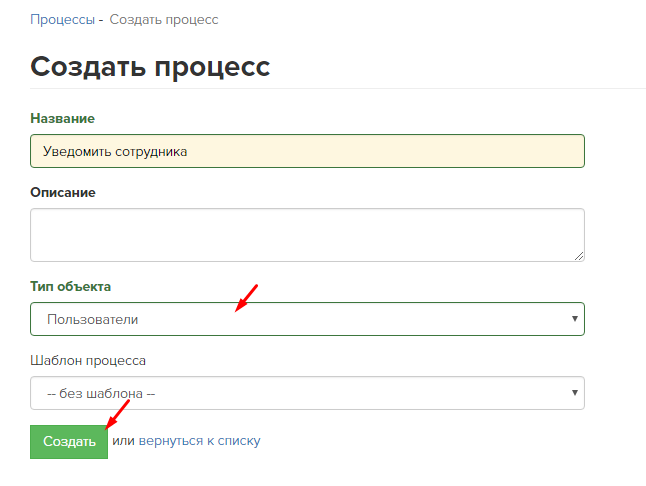646x486 pixels.
Task: Click the divider line under the heading
Action: pos(338,88)
